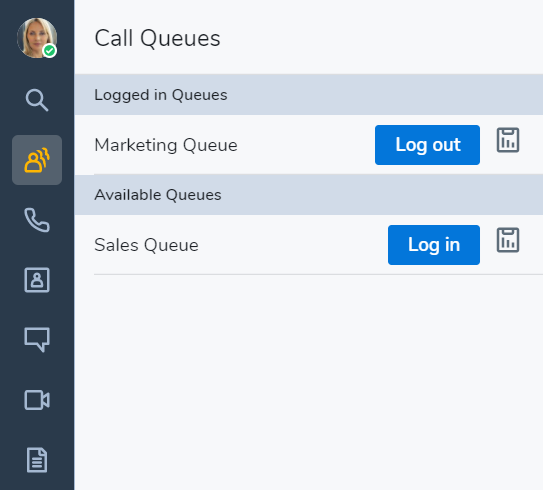Open the user profile avatar photo
543x490 pixels.
(37, 38)
